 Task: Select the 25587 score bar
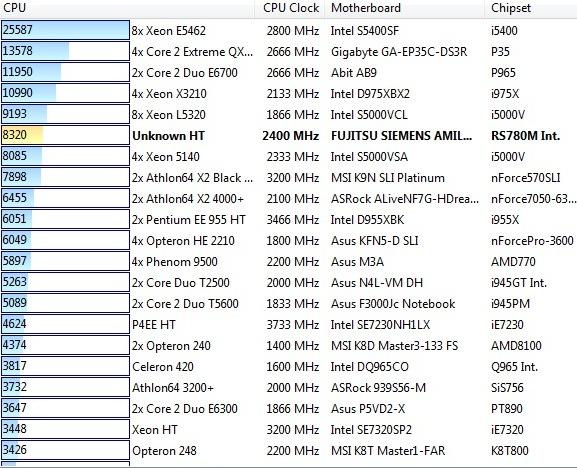click(x=66, y=30)
